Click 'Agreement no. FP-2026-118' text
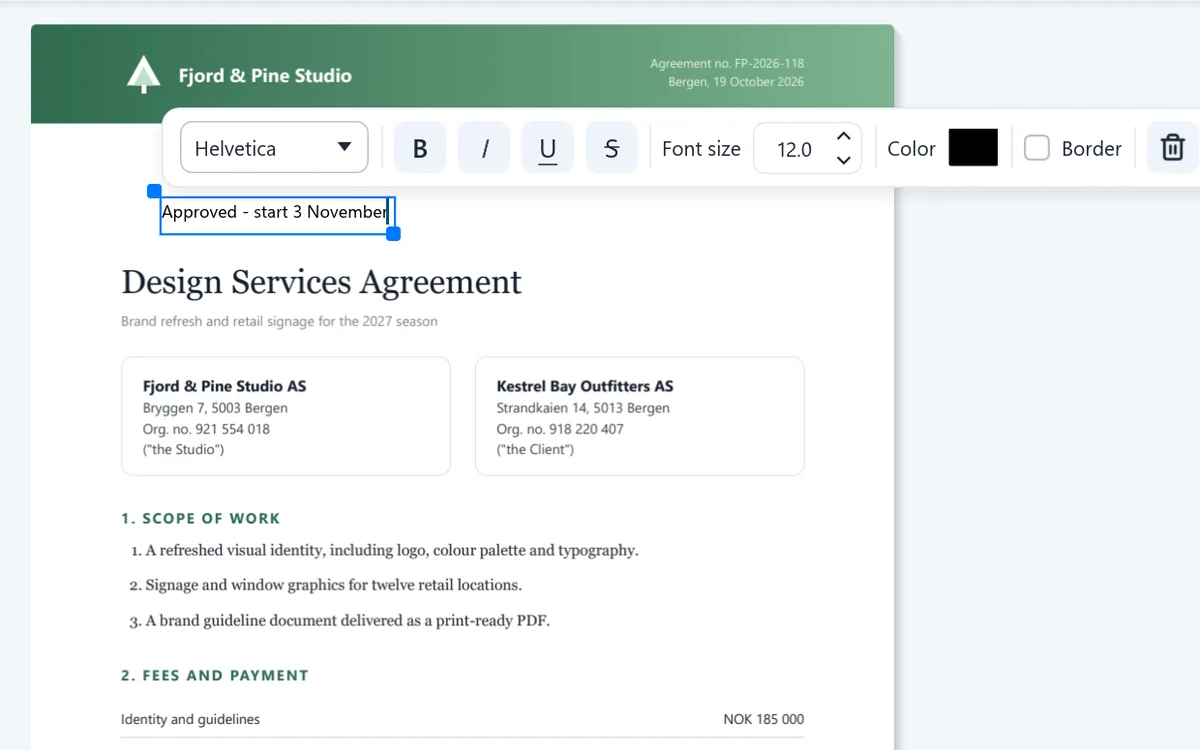This screenshot has height=750, width=1200. point(727,63)
